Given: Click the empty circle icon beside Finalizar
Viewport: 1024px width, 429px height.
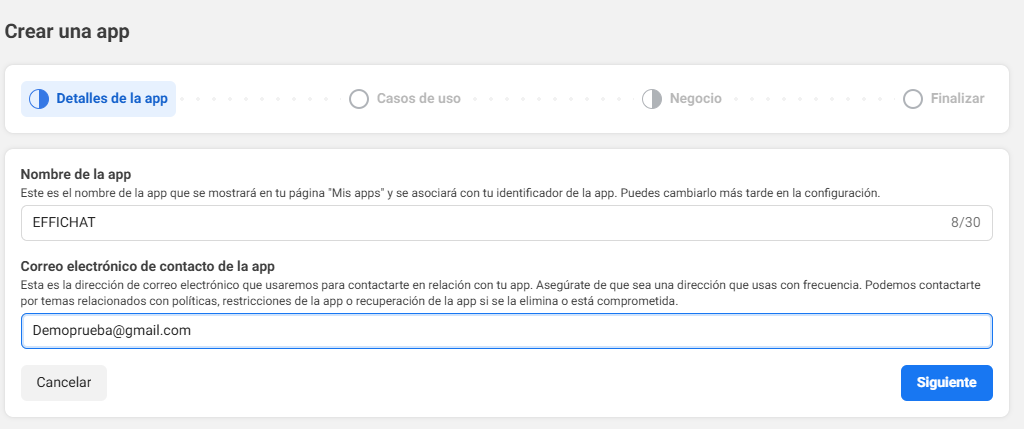Looking at the screenshot, I should coord(912,99).
